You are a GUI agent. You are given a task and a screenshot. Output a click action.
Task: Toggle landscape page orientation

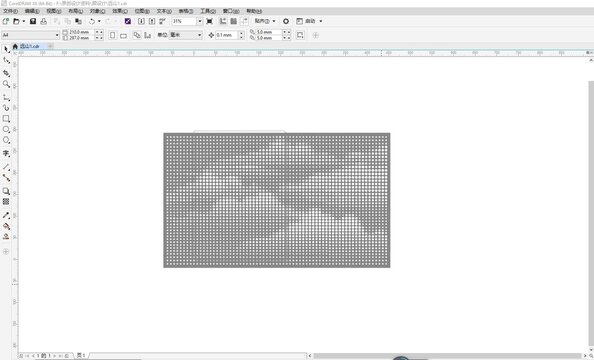[x=123, y=35]
